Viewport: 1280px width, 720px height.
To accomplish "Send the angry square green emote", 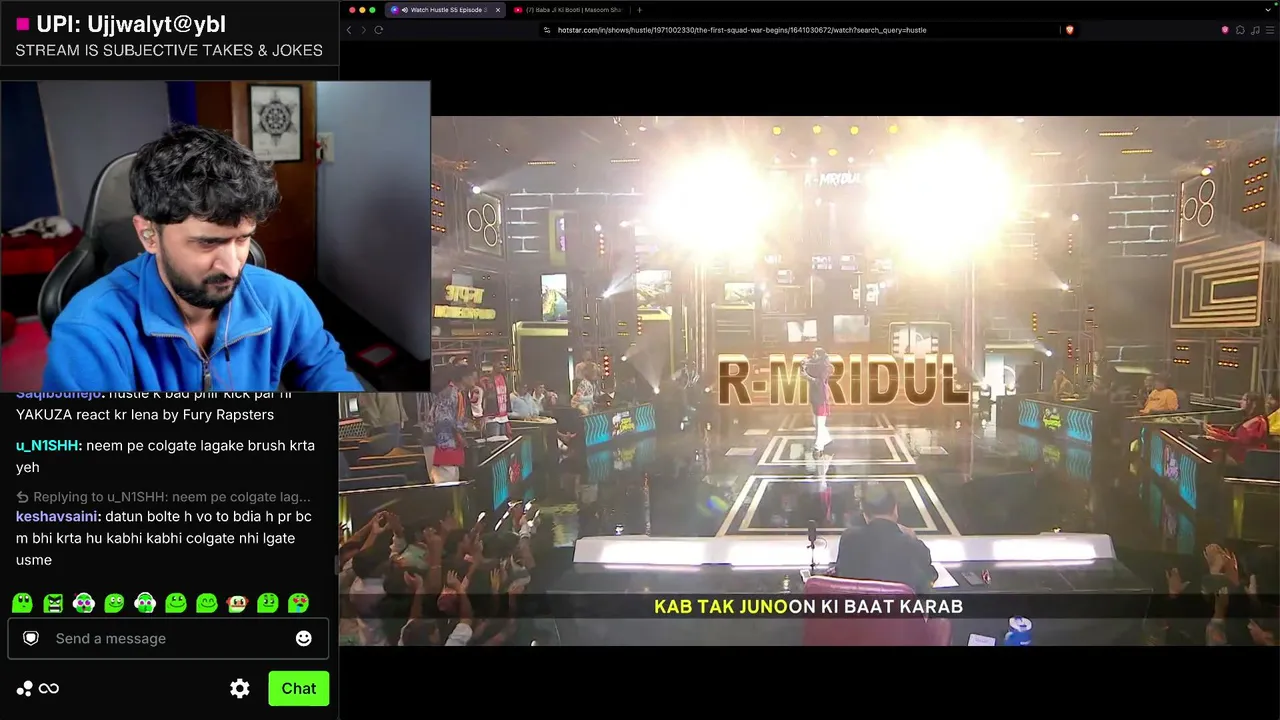I will tap(53, 603).
